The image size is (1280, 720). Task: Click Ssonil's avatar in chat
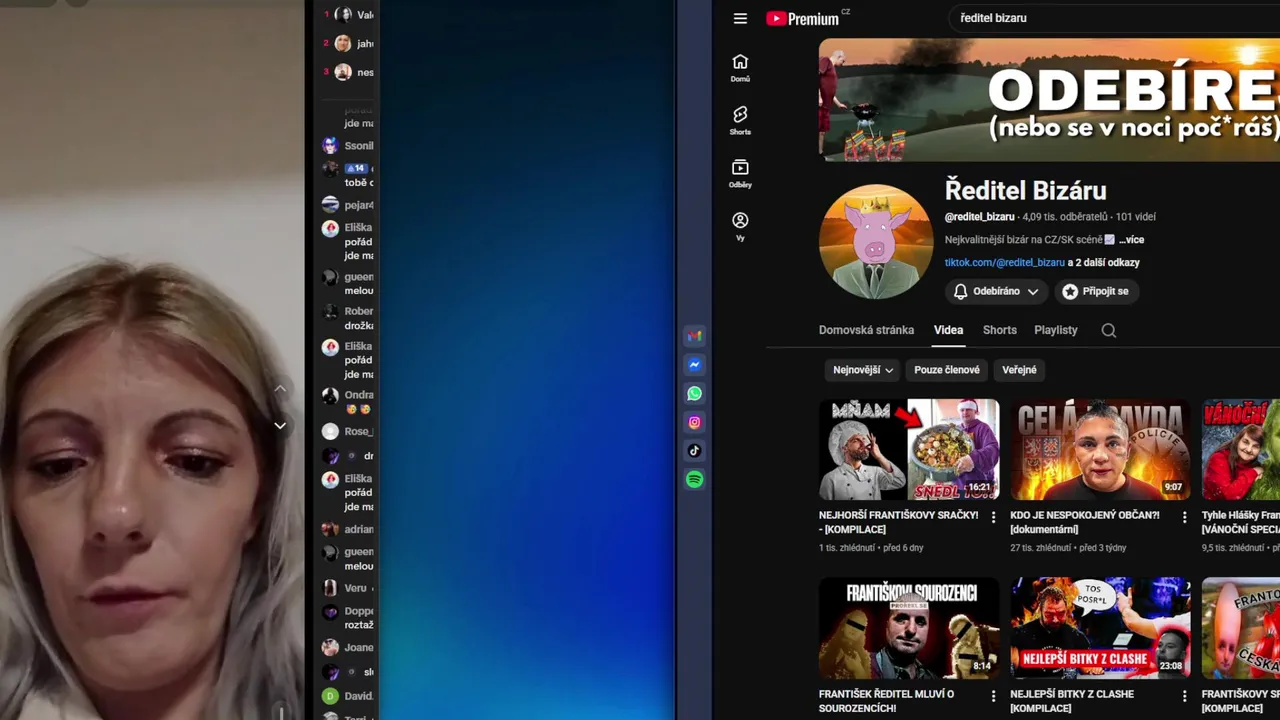click(330, 146)
